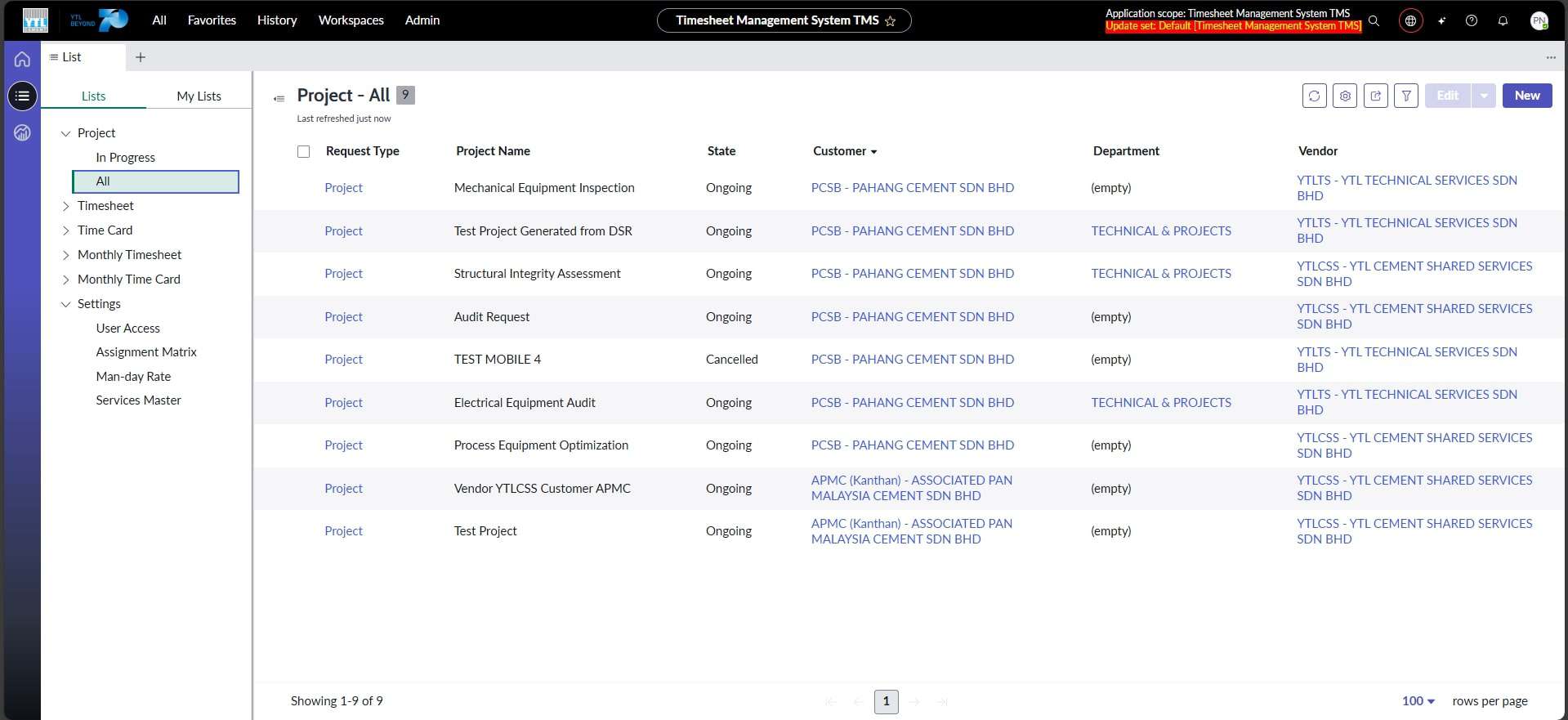
Task: Open the help question mark icon
Action: point(1472,20)
